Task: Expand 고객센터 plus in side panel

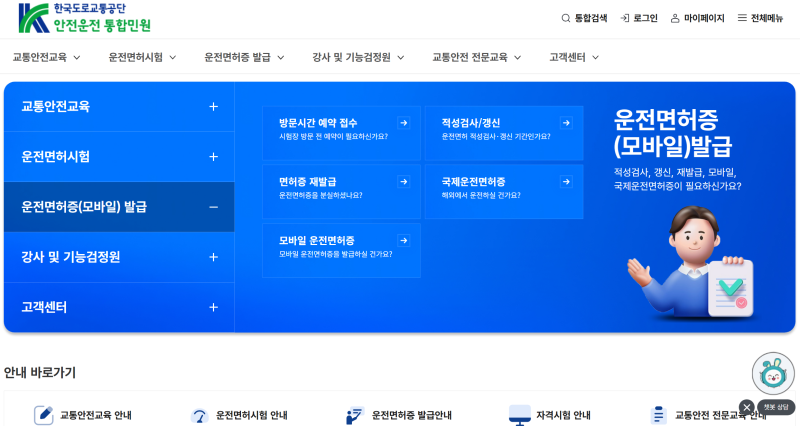Action: [x=214, y=307]
